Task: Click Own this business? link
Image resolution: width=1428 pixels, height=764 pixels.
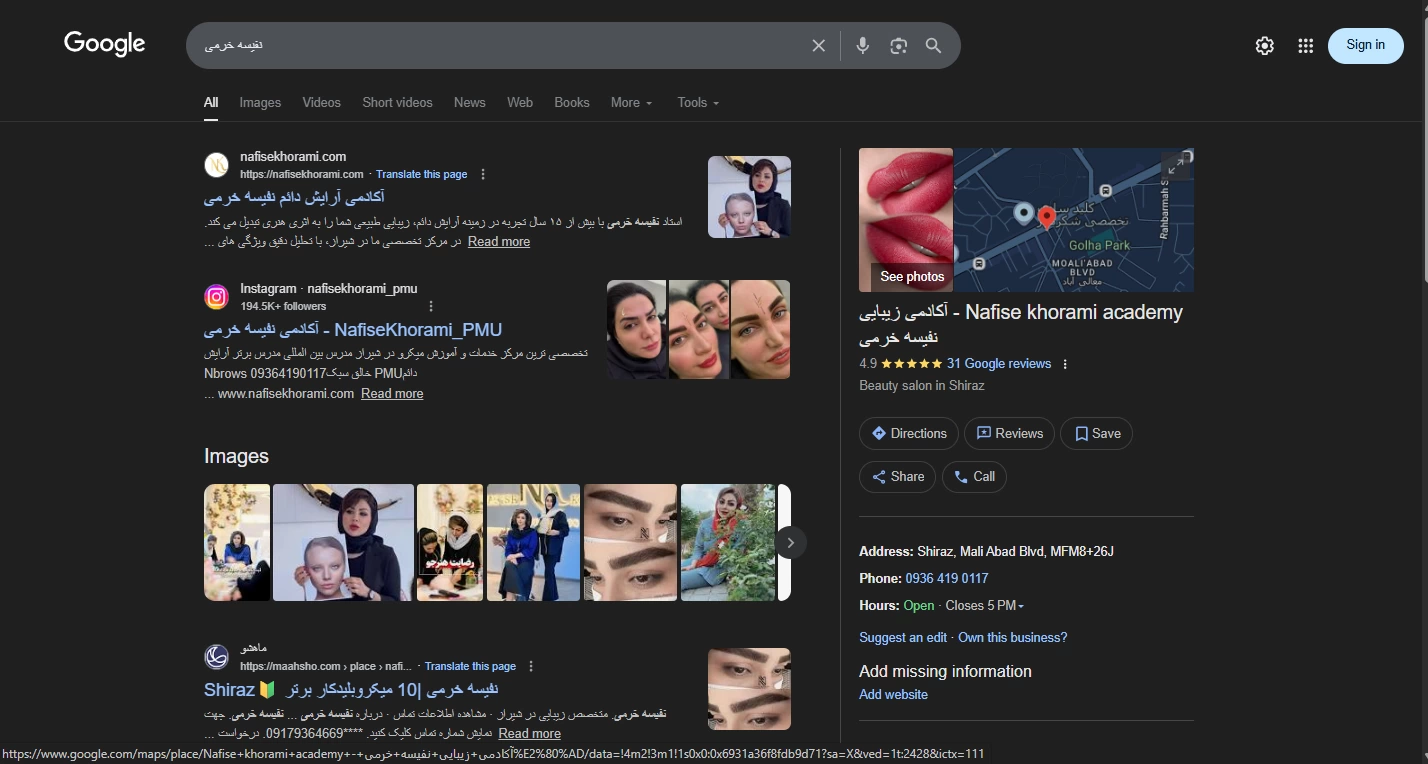Action: 1013,637
